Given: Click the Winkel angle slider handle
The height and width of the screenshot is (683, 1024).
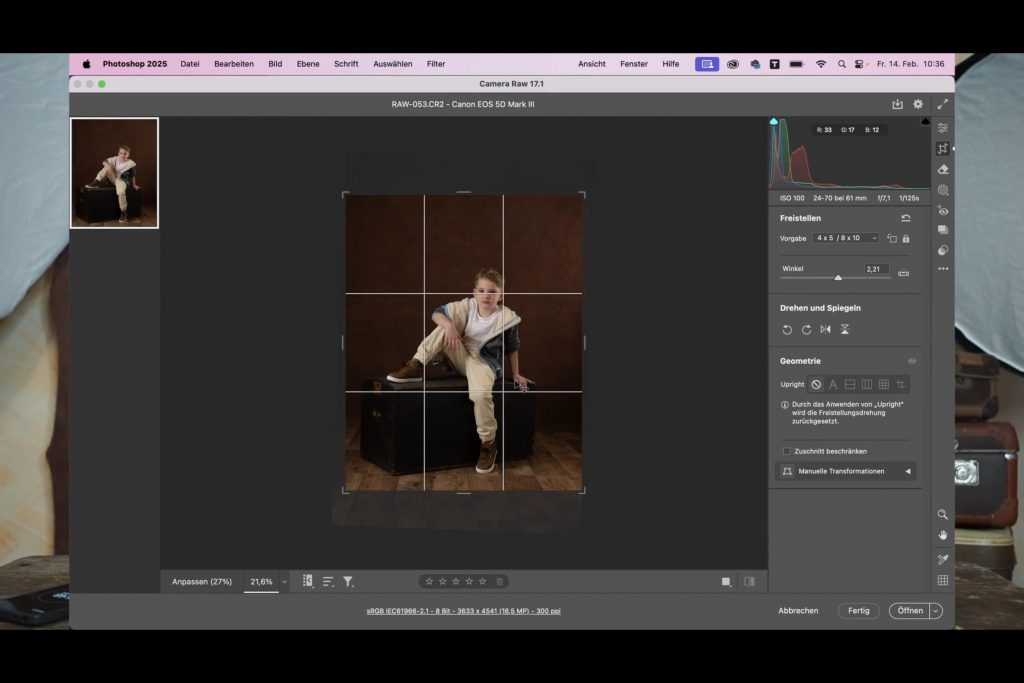Looking at the screenshot, I should point(838,278).
